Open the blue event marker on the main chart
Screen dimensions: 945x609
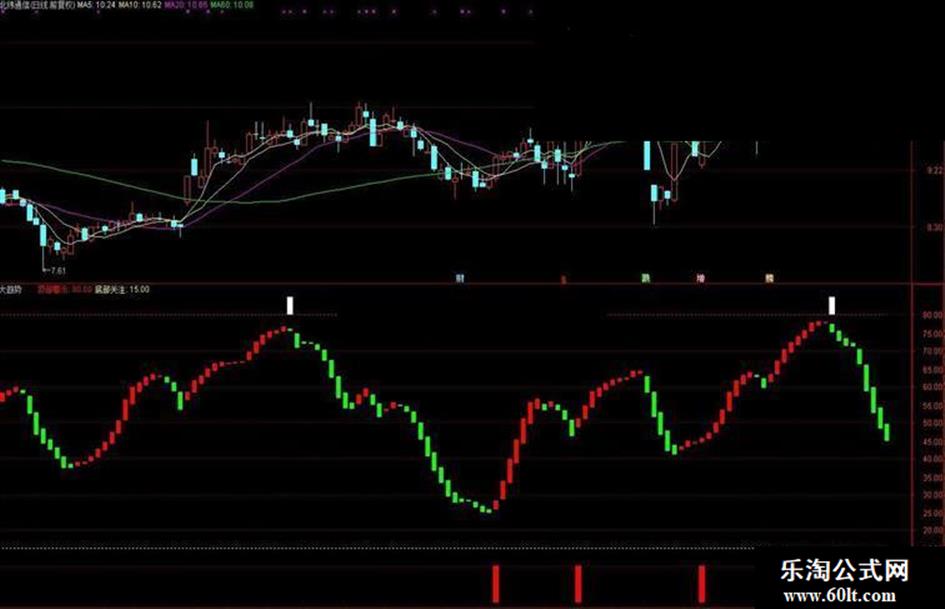coord(460,279)
